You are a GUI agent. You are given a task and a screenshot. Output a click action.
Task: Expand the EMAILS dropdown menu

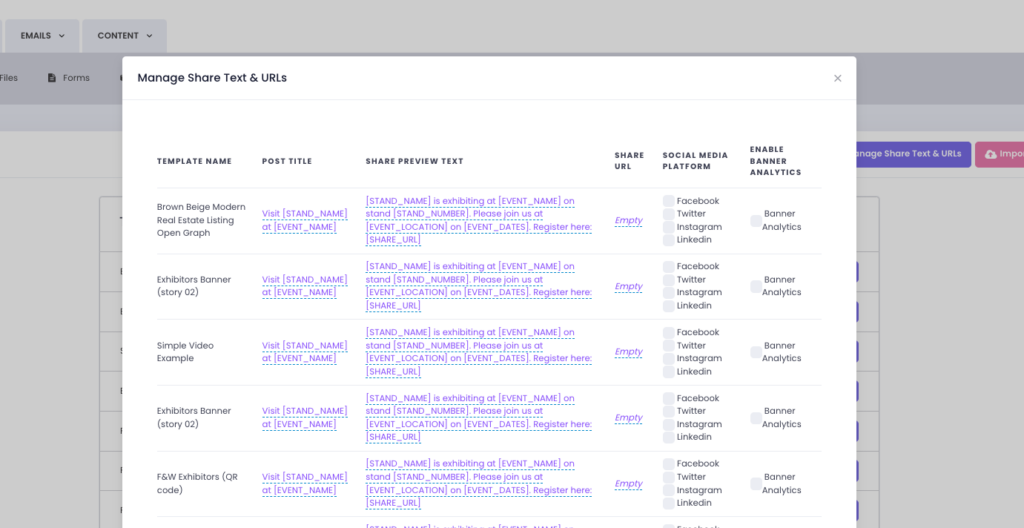[x=43, y=36]
